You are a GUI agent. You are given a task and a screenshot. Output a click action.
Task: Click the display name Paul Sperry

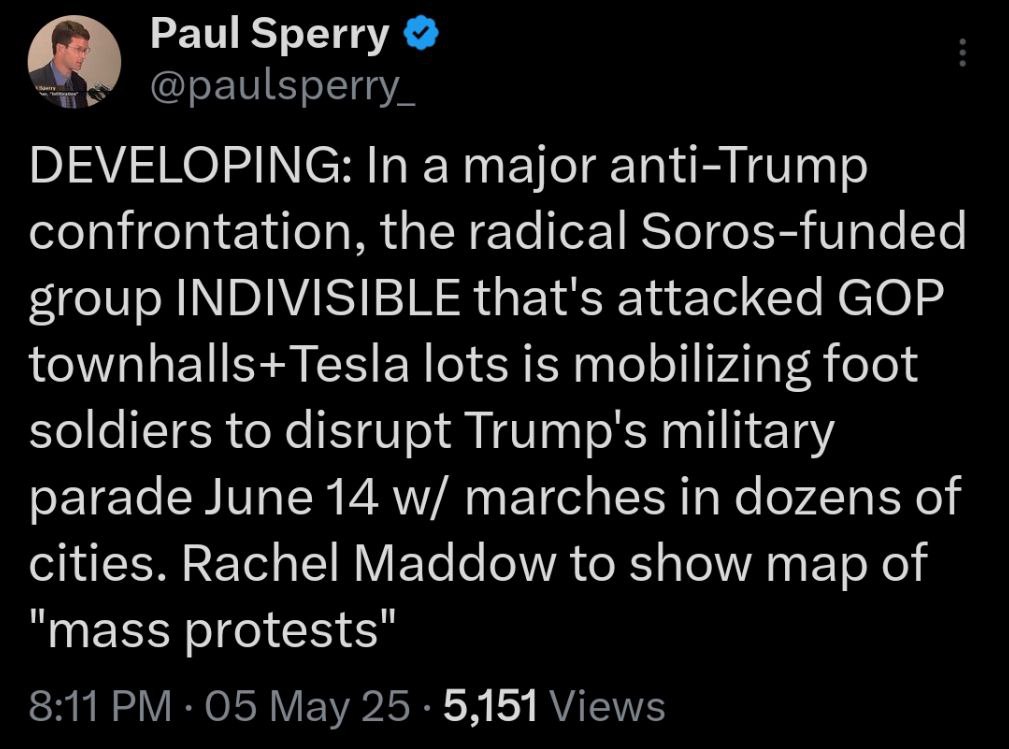point(270,33)
